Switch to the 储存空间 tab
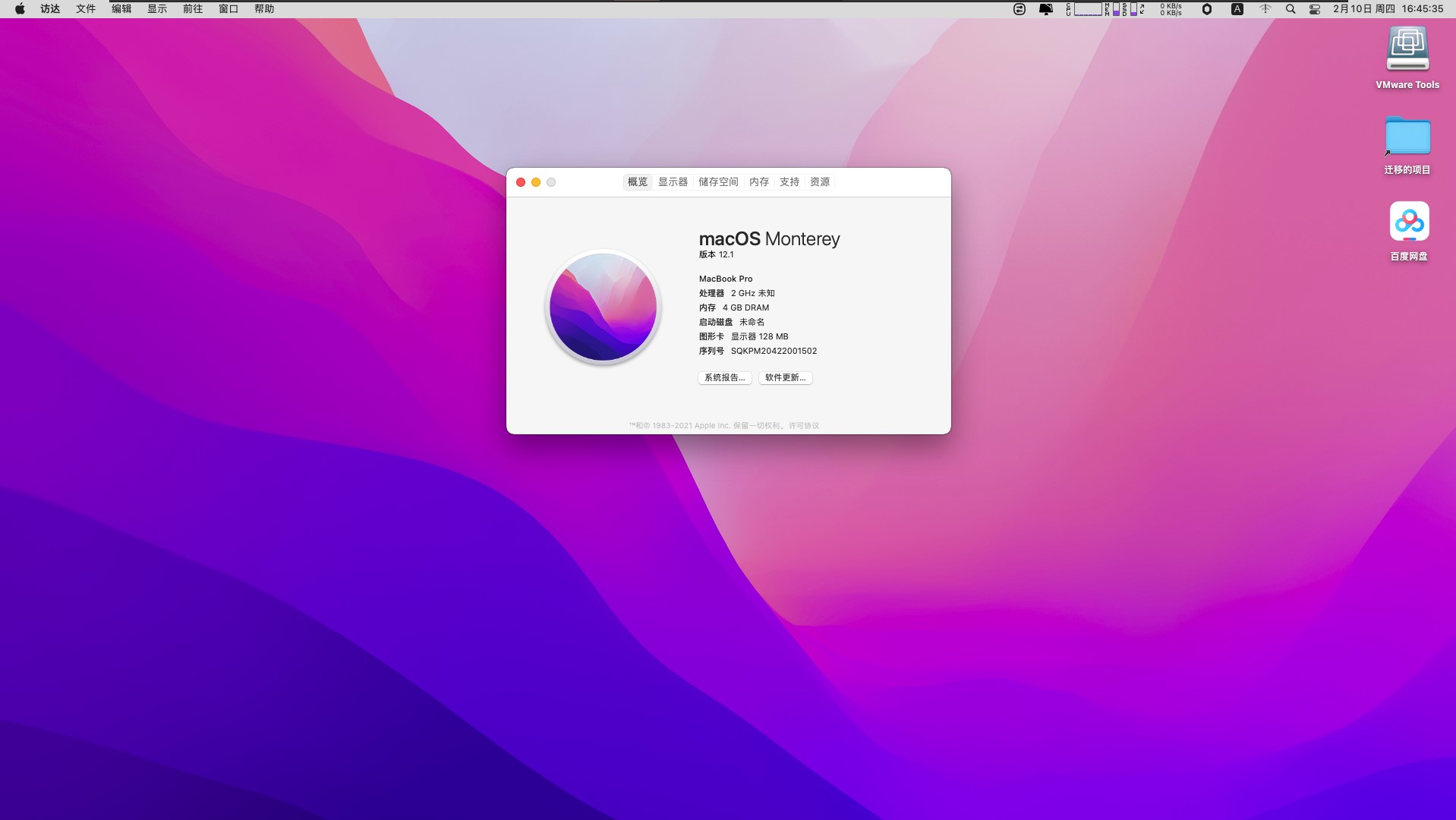The image size is (1456, 820). 718,182
